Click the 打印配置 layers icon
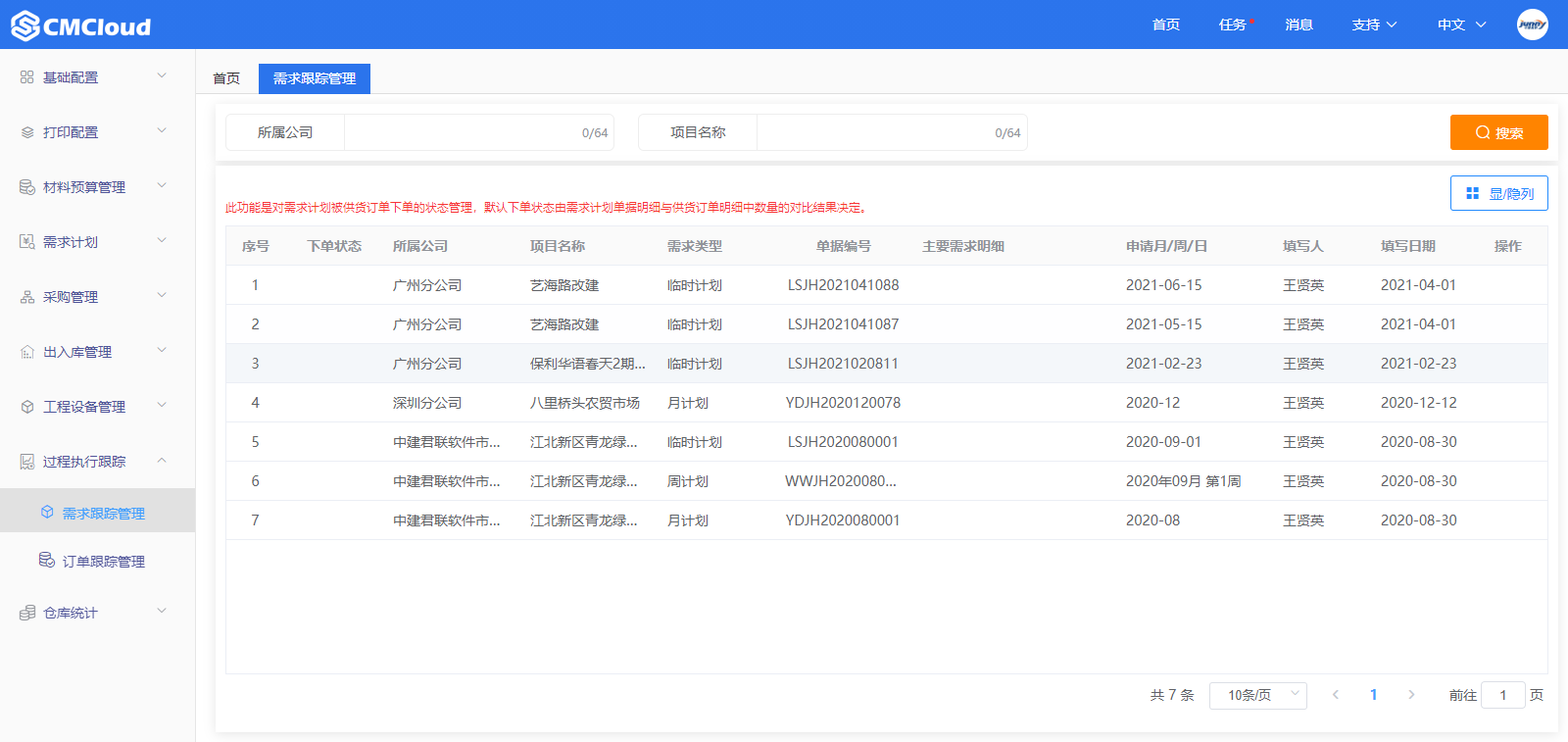 pos(27,131)
